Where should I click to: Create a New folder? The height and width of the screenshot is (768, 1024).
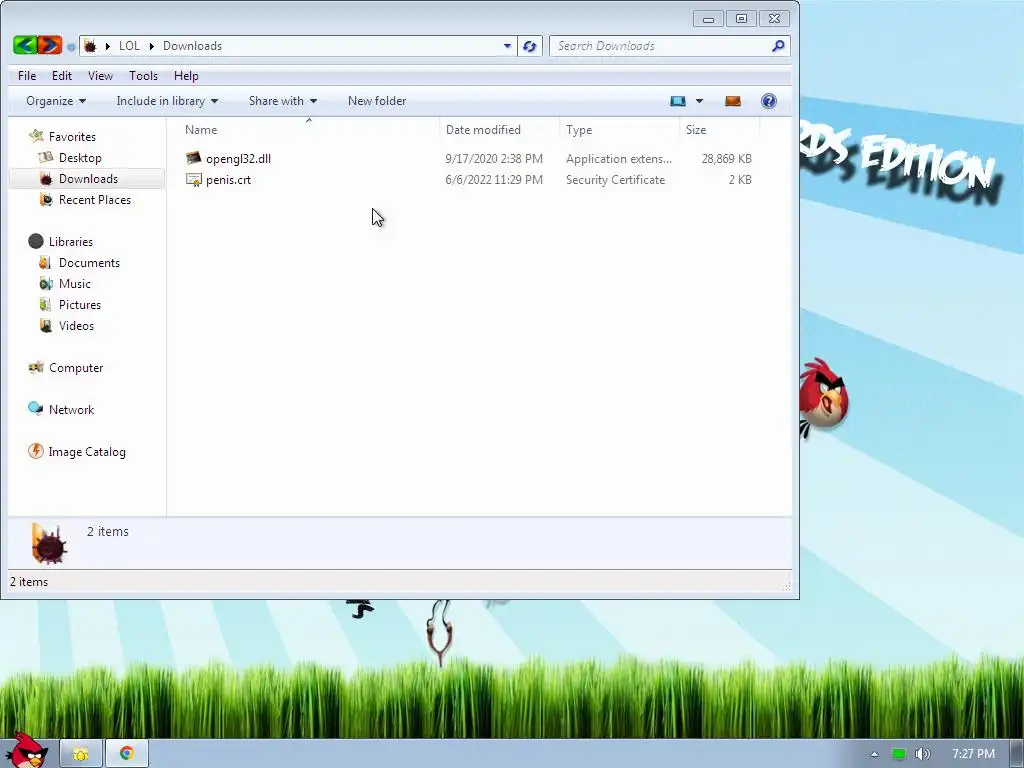click(377, 101)
